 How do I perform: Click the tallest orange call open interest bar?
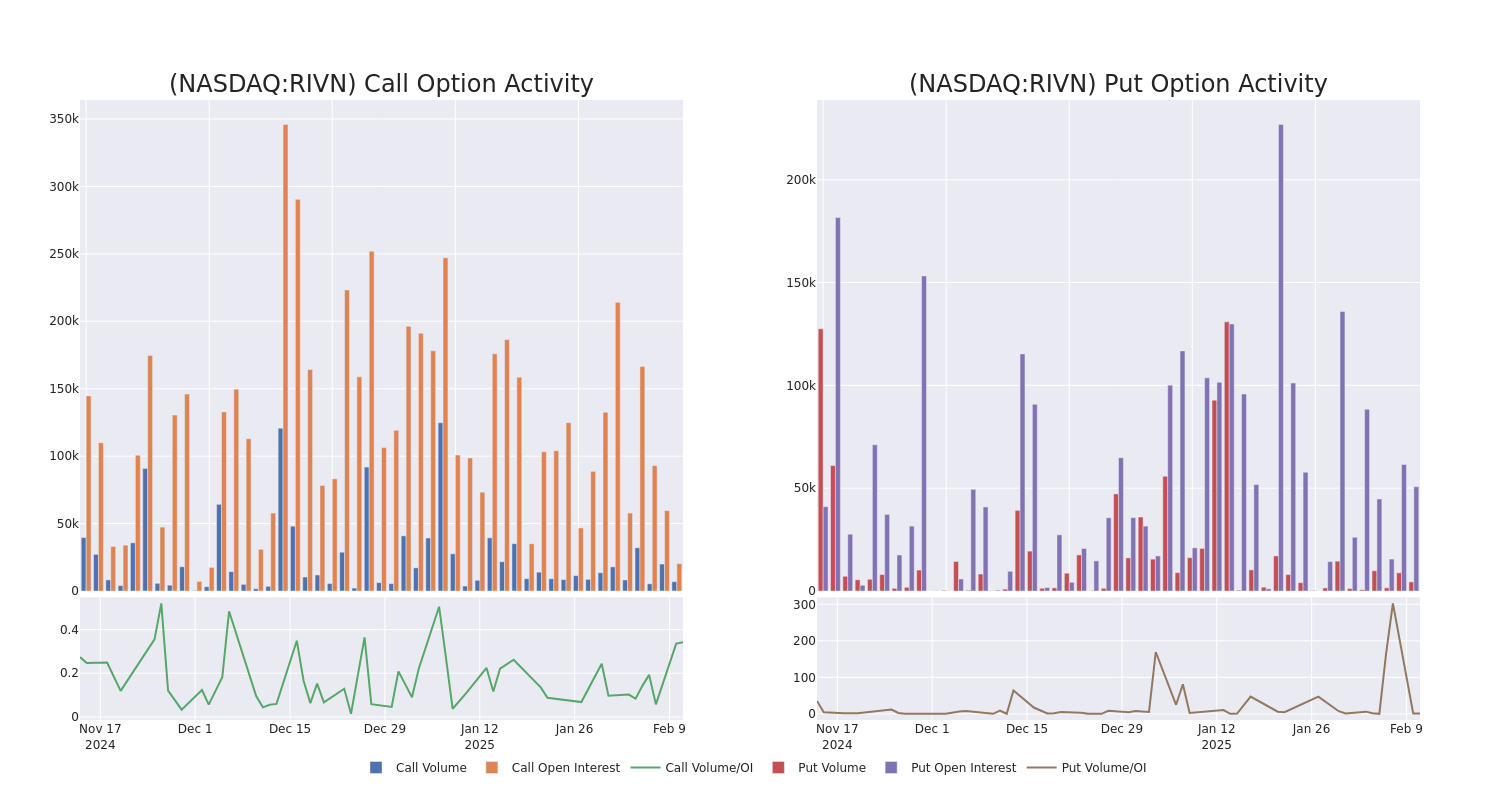(285, 358)
